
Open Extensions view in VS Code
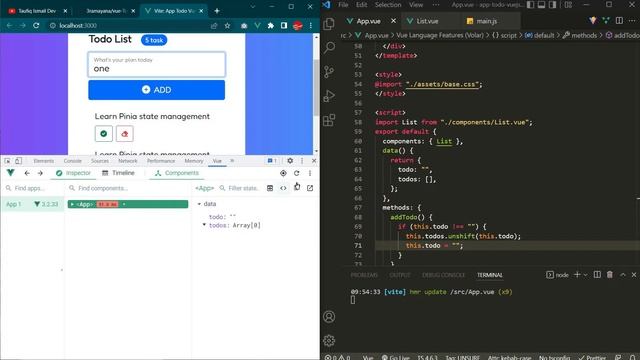[329, 120]
